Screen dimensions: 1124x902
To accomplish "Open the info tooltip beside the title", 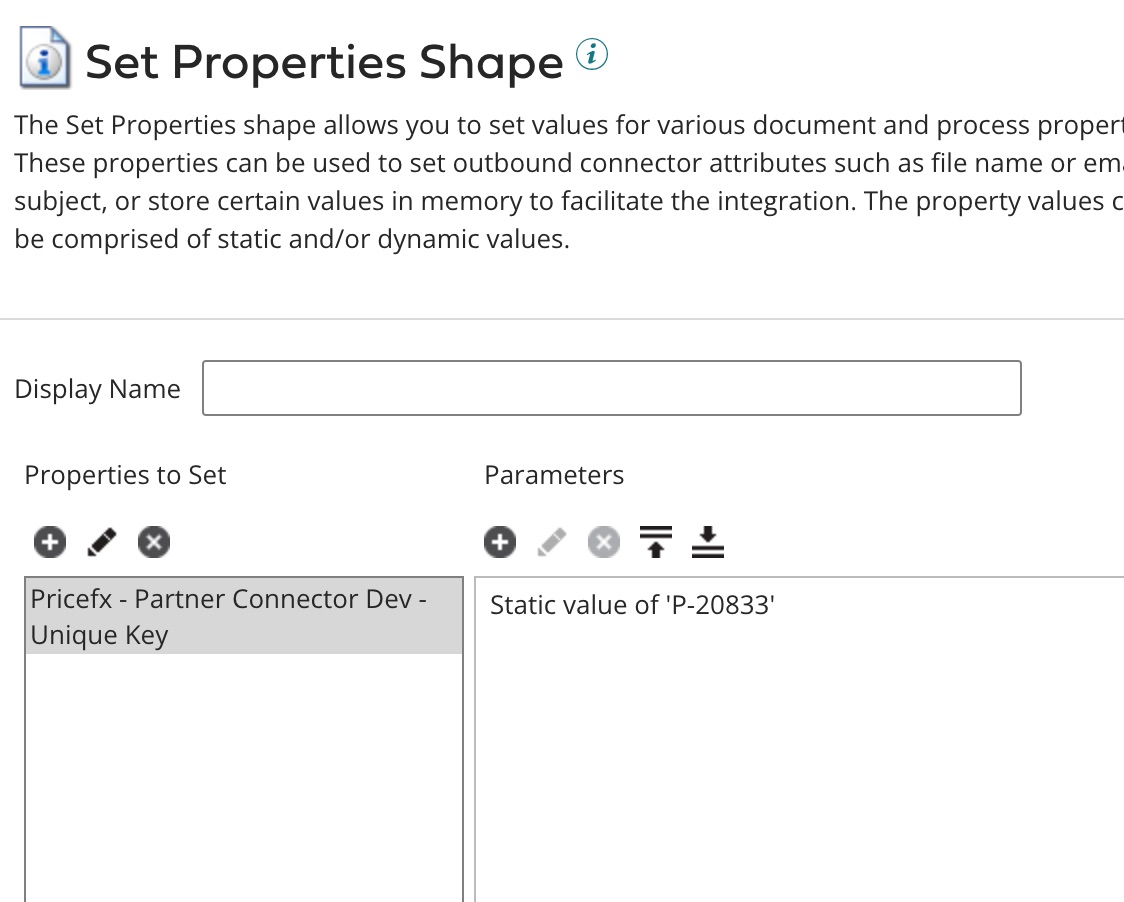I will coord(593,54).
